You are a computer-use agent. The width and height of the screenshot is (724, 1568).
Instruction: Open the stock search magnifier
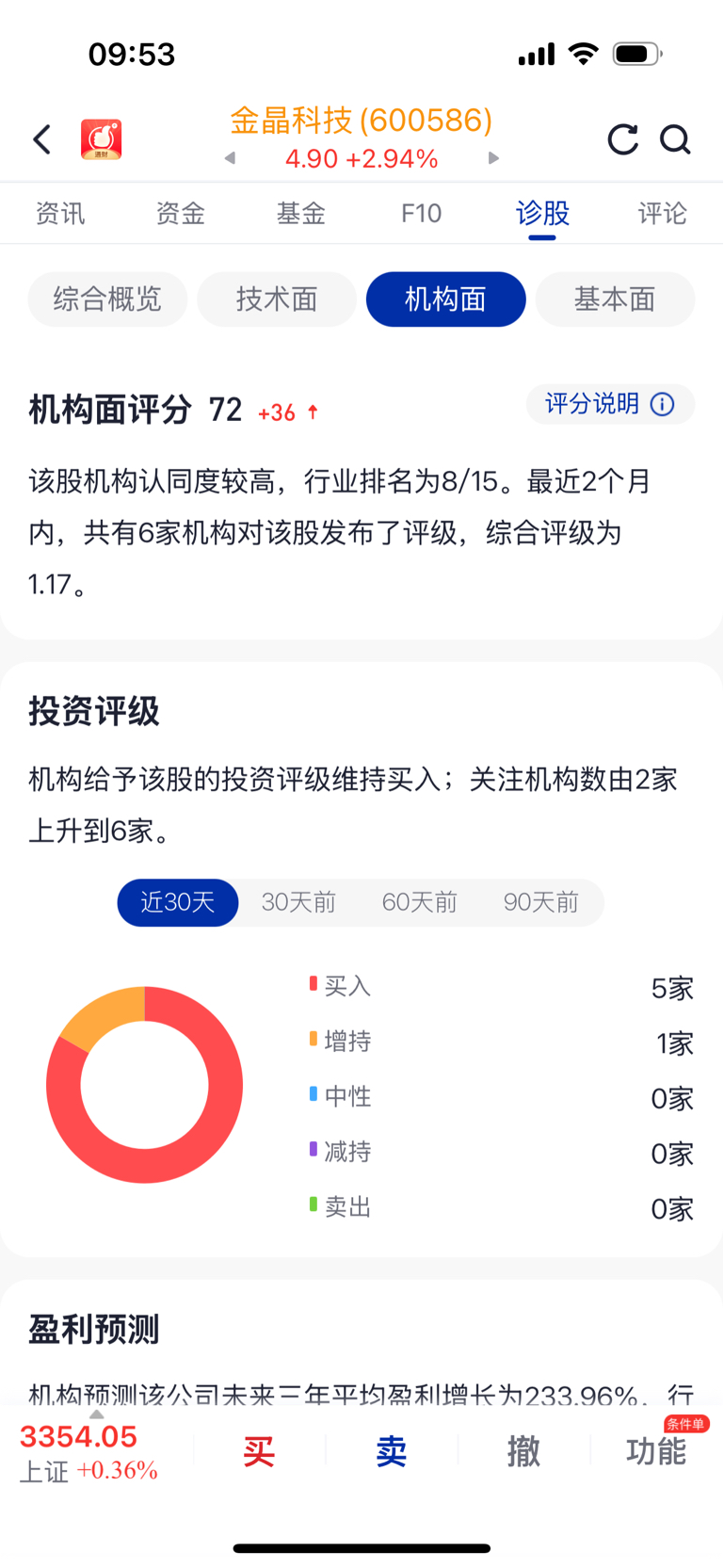coord(675,139)
